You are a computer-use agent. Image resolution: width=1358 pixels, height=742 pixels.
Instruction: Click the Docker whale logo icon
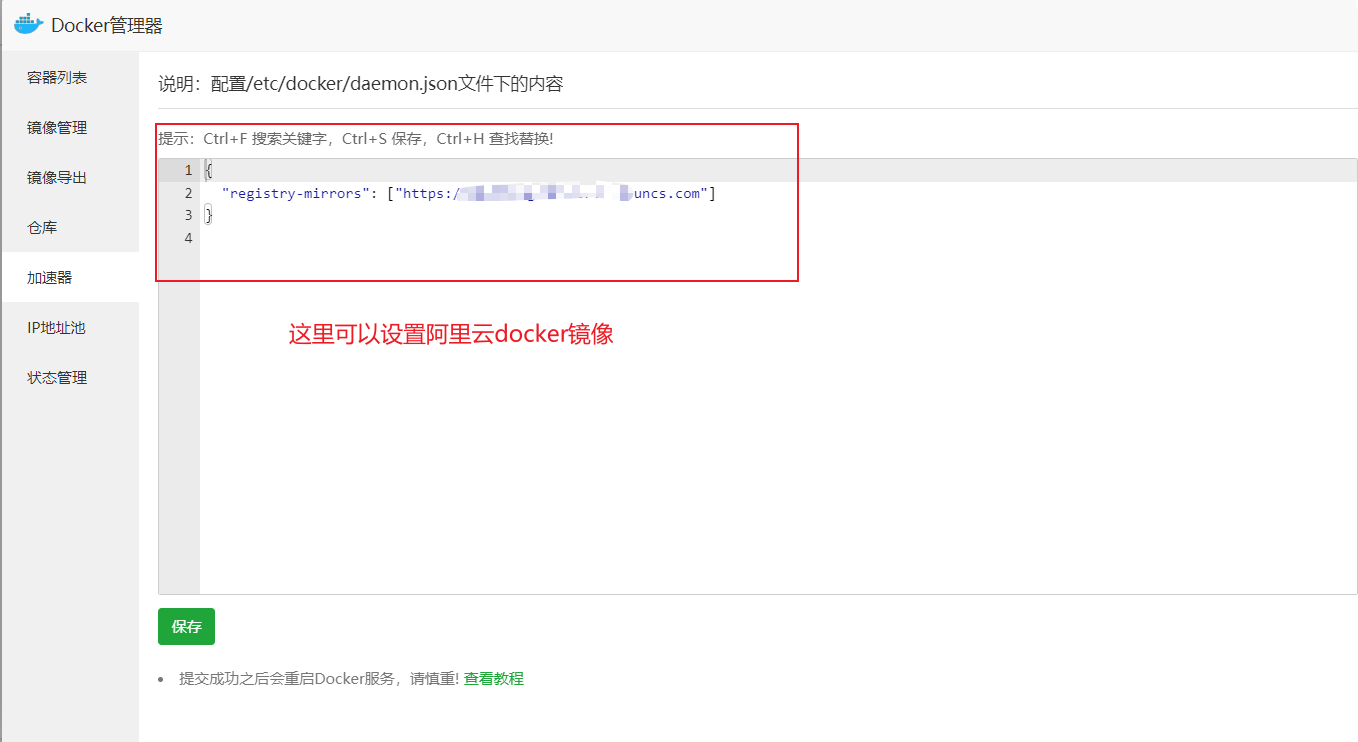29,24
